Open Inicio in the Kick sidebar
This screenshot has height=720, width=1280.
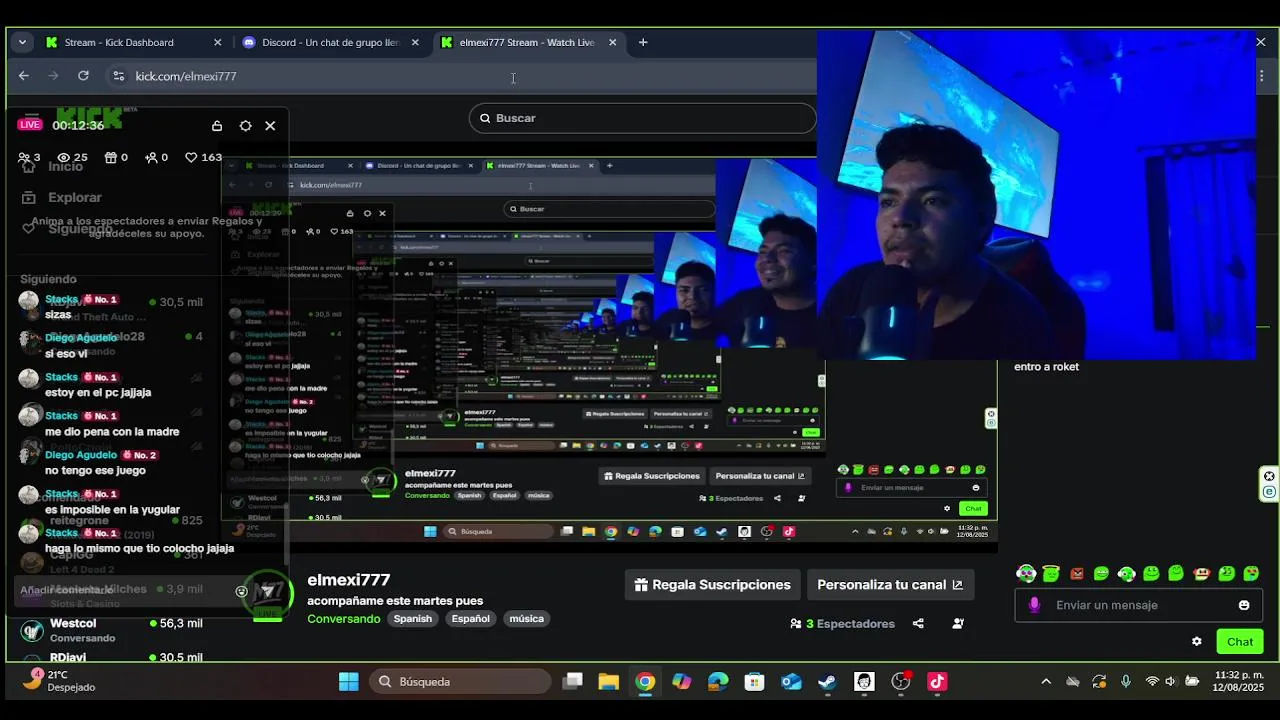tap(65, 166)
